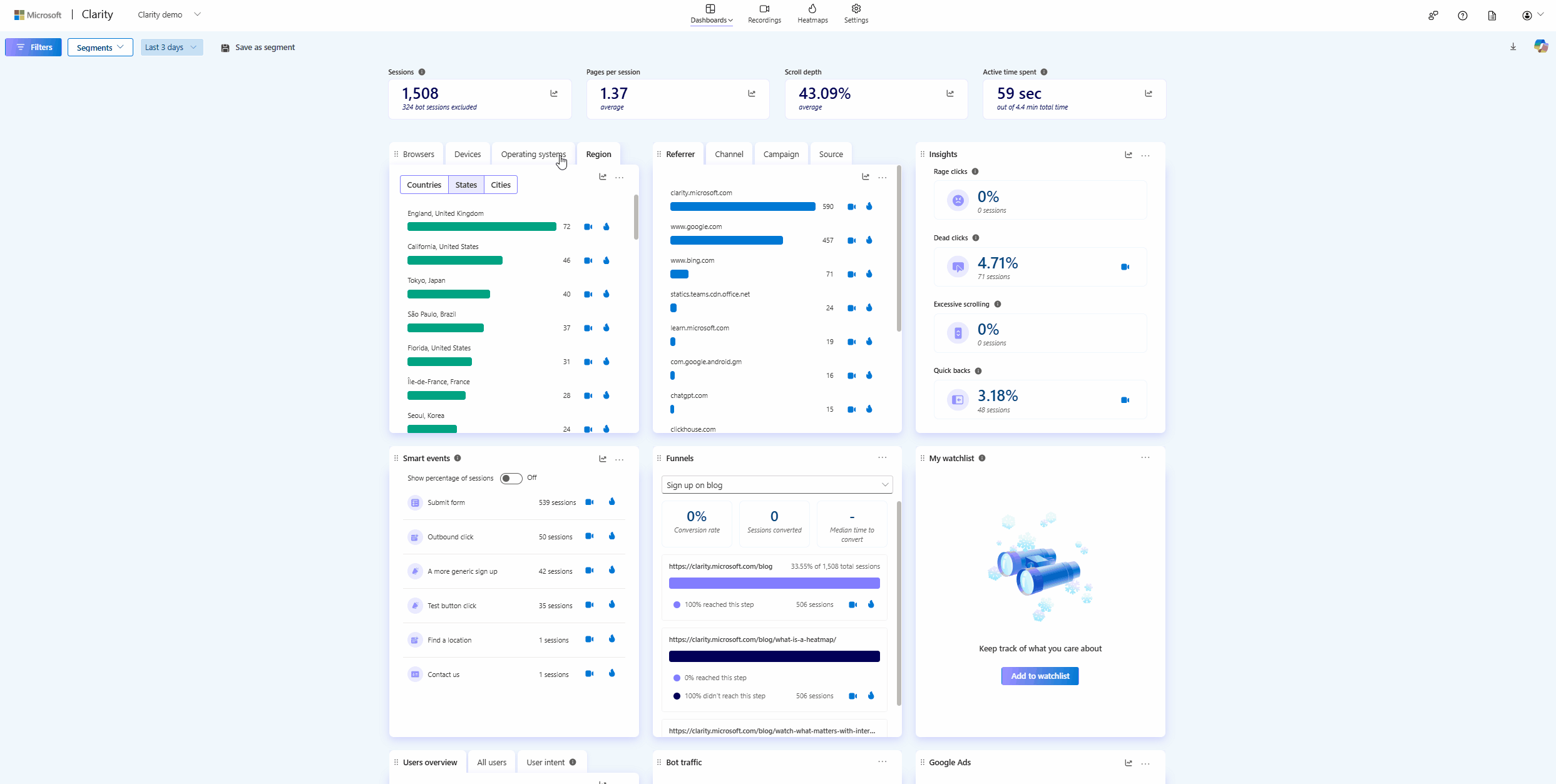This screenshot has width=1556, height=784.
Task: Open recordings for Test button click event
Action: pos(590,605)
